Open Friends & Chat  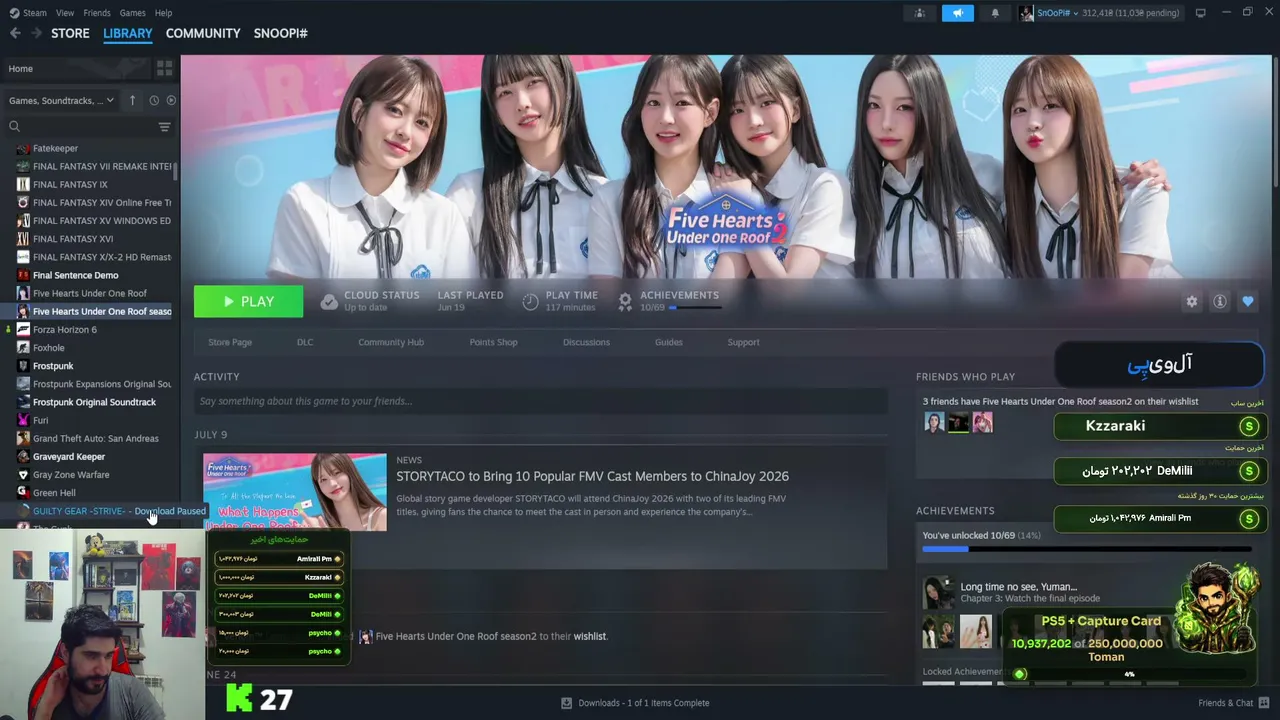pos(1233,703)
